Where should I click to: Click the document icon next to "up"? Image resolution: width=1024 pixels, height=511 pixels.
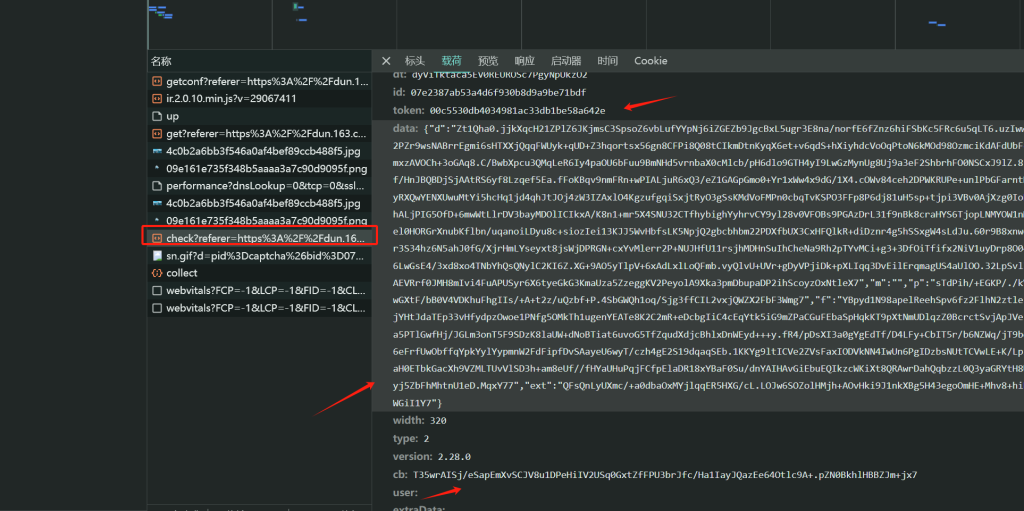click(x=157, y=116)
